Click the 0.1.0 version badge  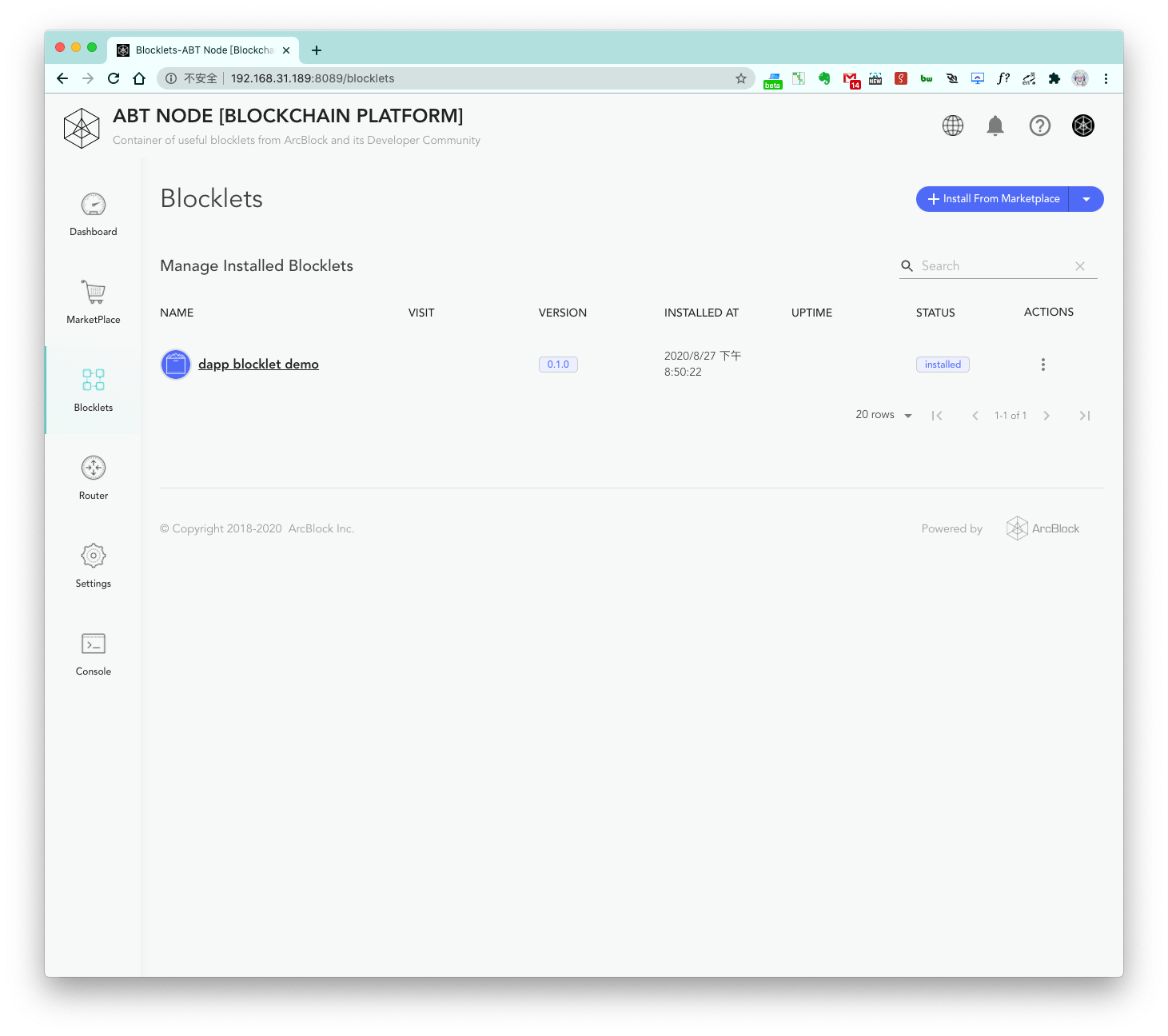pos(558,365)
